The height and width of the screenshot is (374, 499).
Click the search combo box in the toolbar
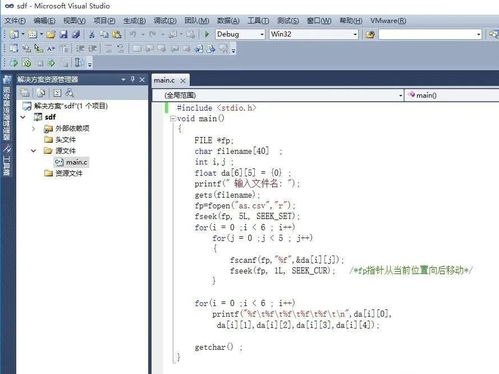click(x=430, y=34)
